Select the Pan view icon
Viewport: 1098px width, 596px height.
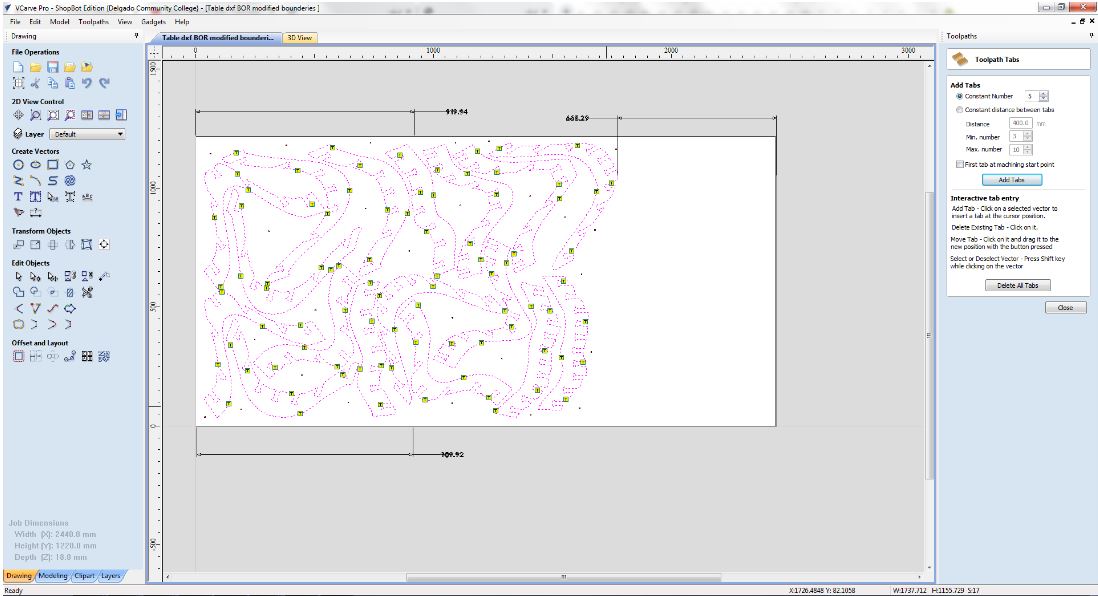pos(18,115)
